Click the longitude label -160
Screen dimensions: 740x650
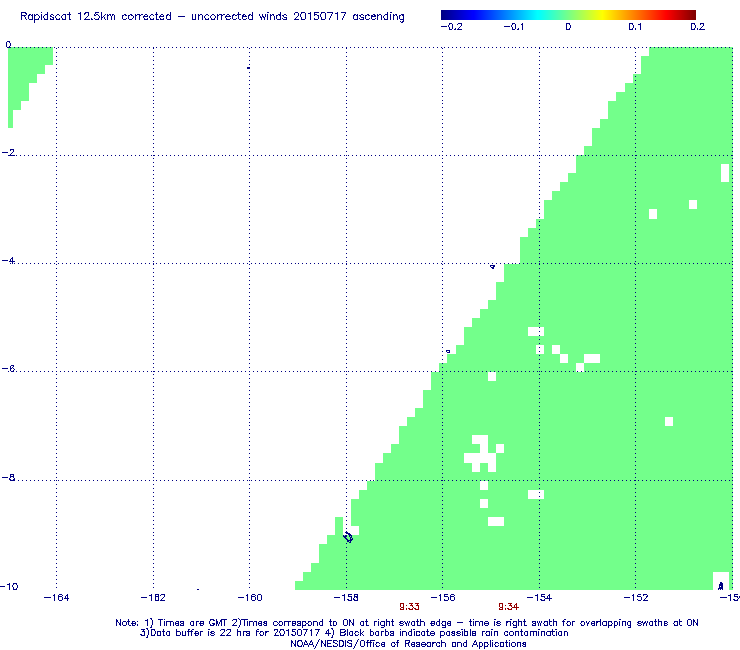pyautogui.click(x=250, y=598)
